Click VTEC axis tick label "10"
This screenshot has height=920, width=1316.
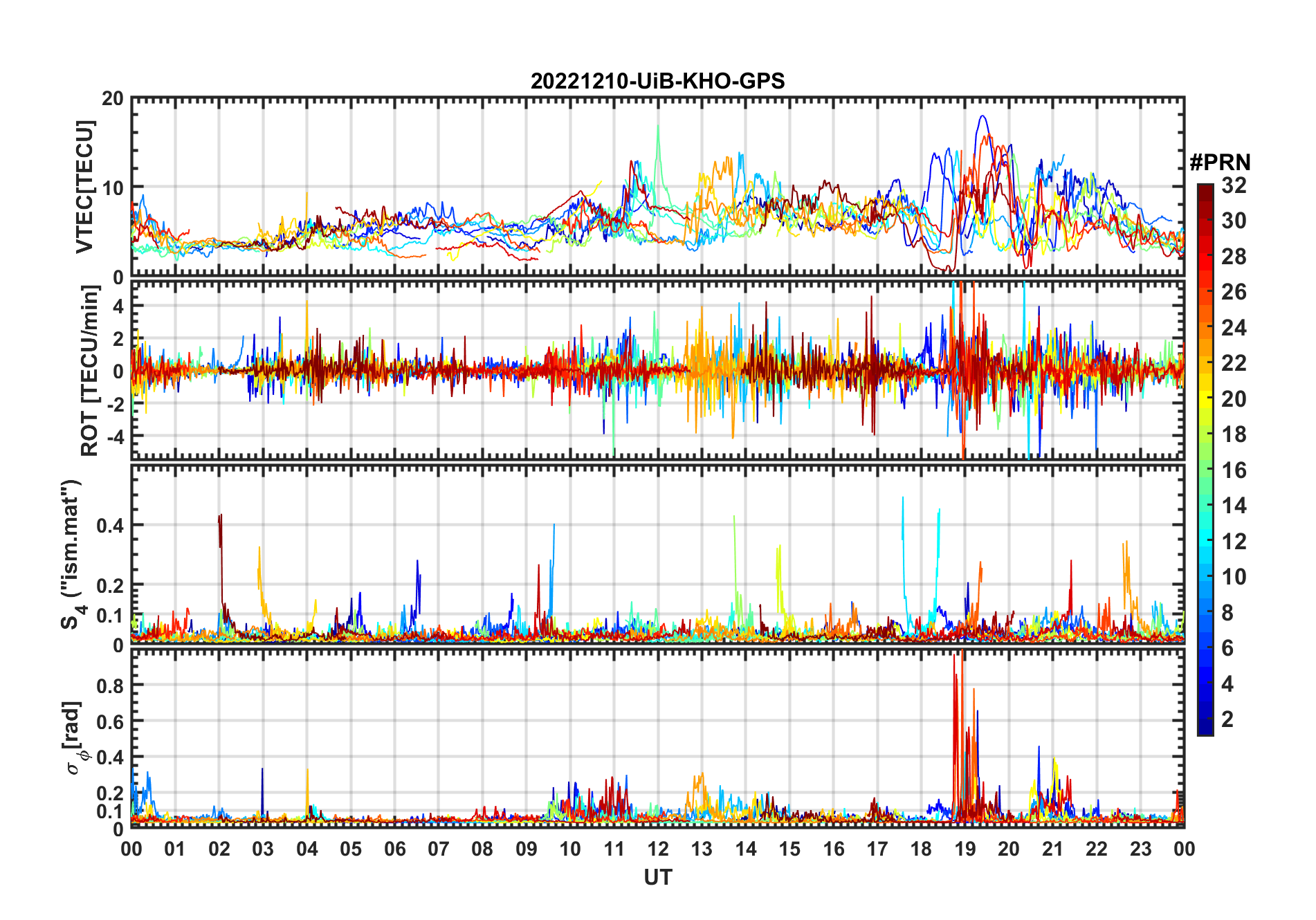[x=113, y=187]
